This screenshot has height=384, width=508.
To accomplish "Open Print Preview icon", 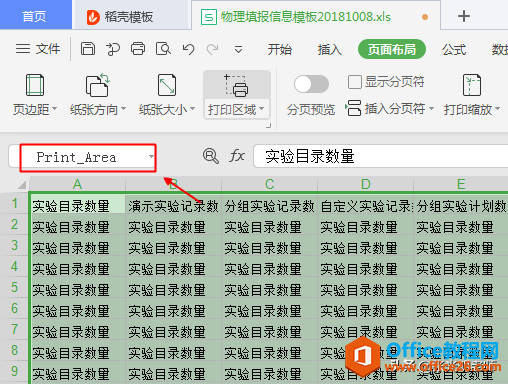I will [x=163, y=49].
